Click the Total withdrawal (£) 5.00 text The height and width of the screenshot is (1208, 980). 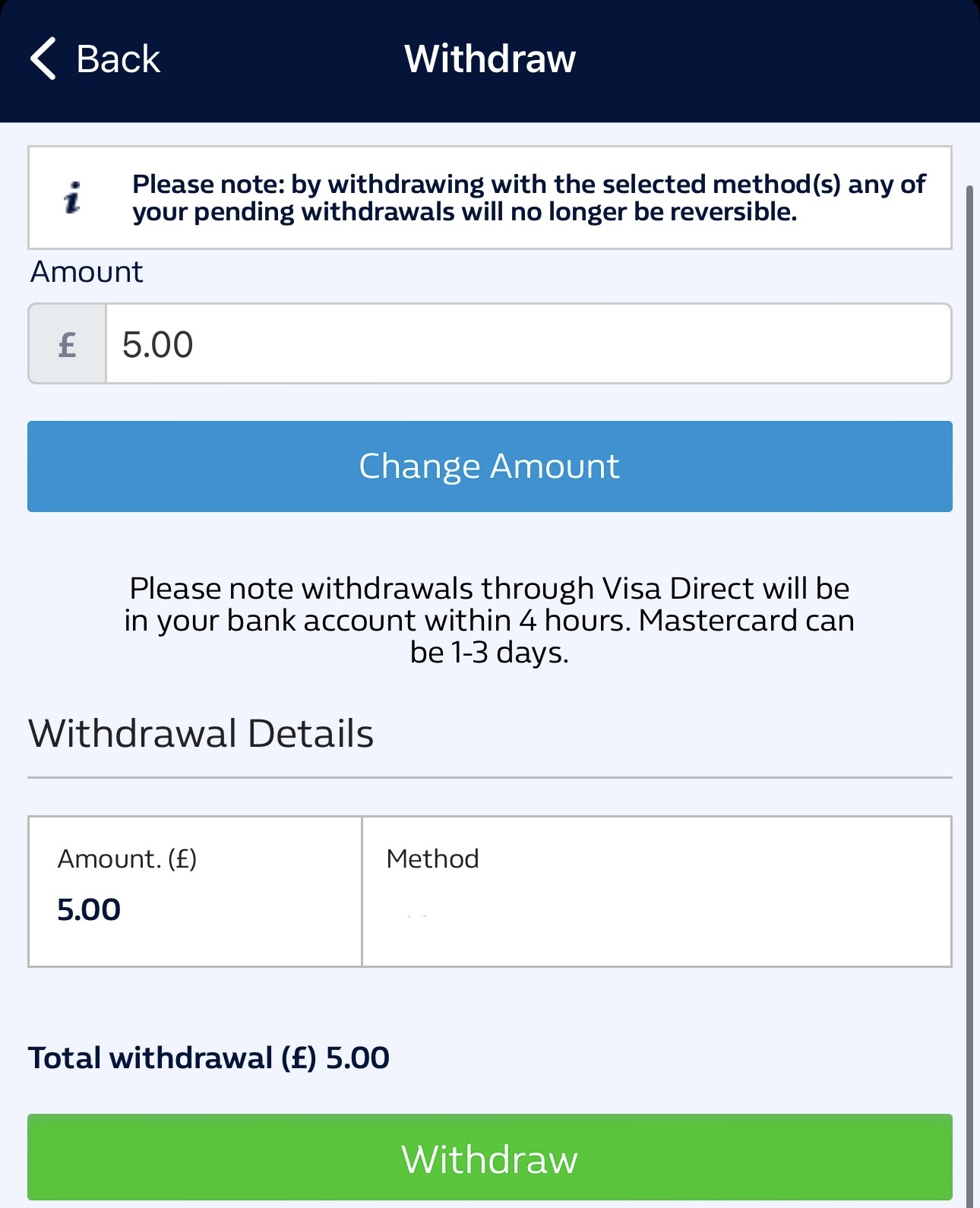click(207, 1056)
